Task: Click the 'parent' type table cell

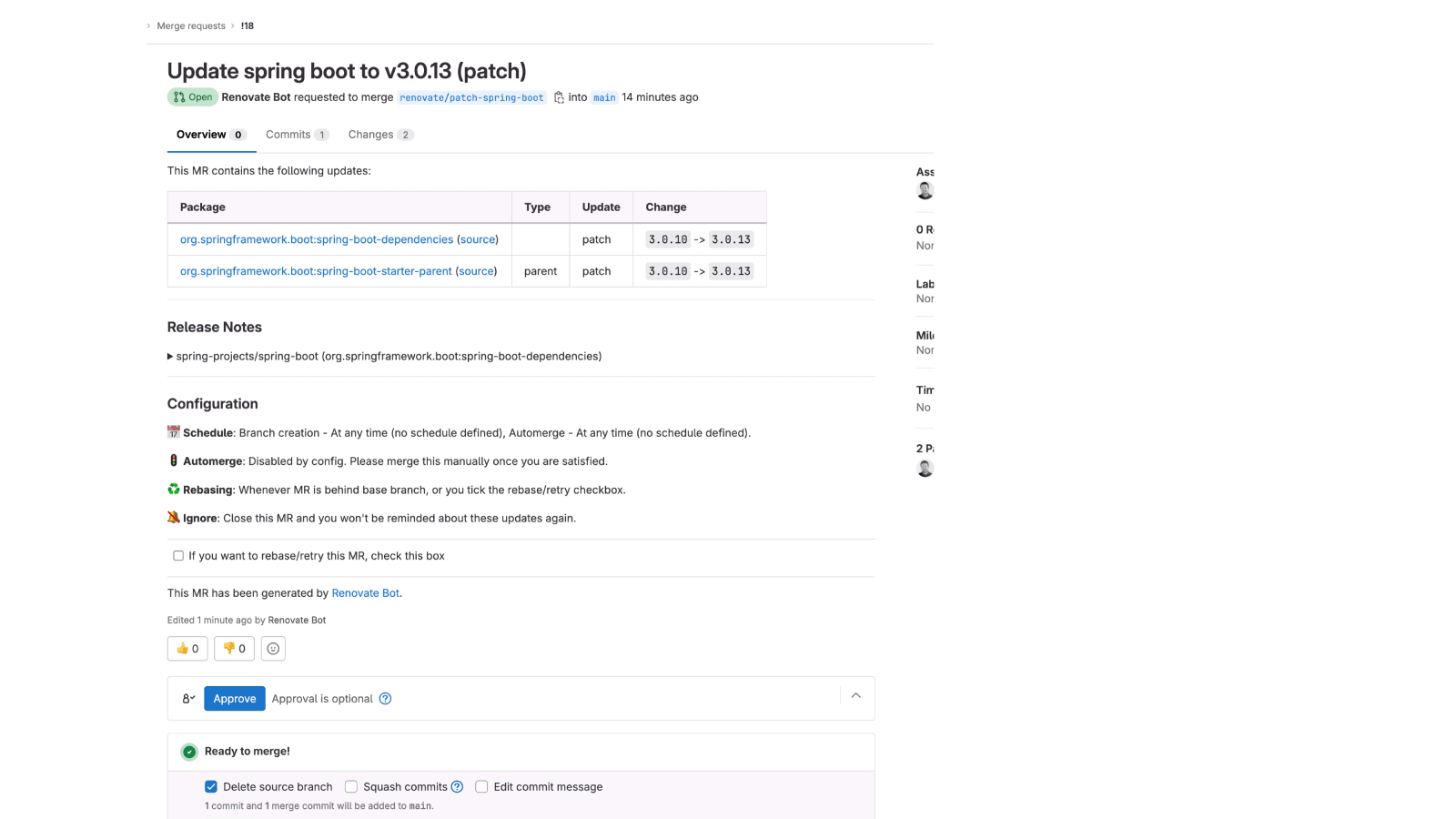Action: pyautogui.click(x=541, y=271)
